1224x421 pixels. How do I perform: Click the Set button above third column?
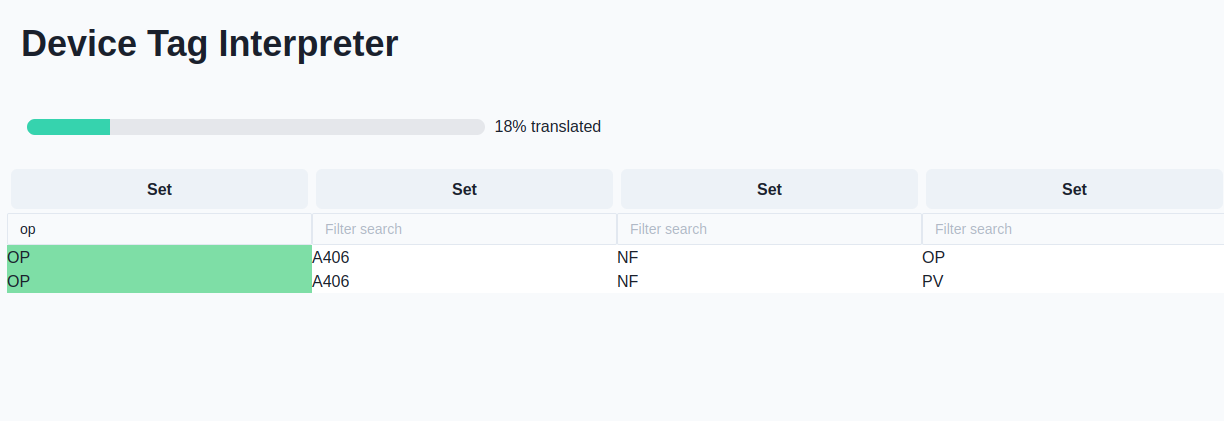tap(769, 189)
